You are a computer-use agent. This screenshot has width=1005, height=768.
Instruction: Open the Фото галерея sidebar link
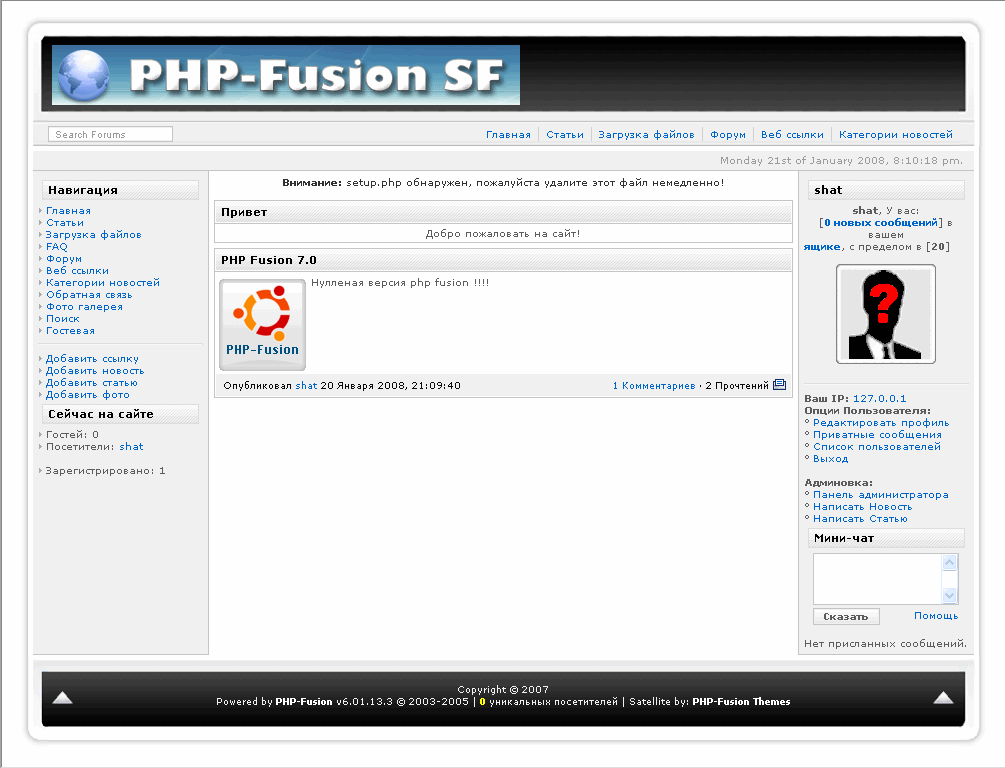tap(85, 307)
